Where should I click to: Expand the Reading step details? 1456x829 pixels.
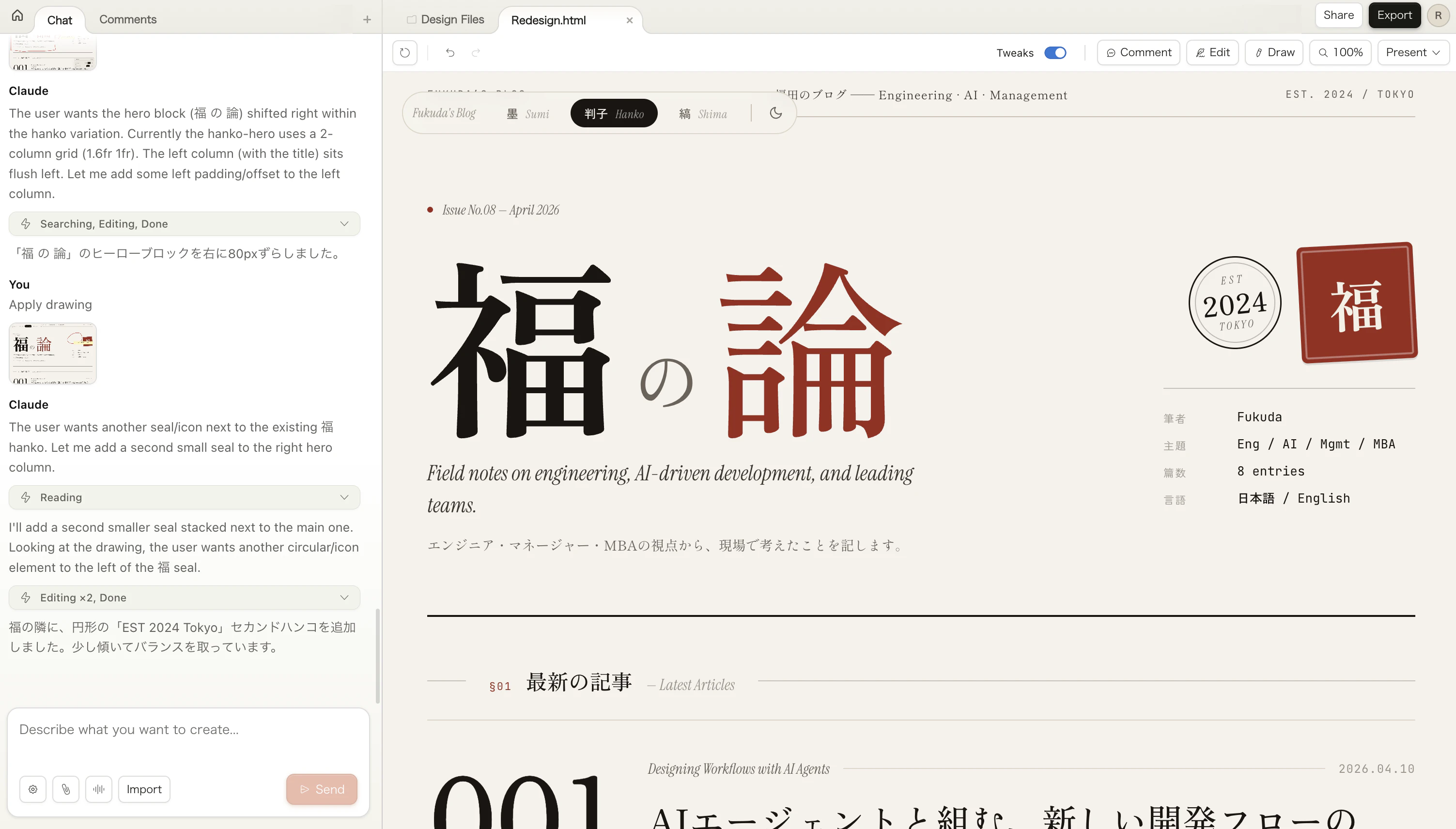[184, 498]
